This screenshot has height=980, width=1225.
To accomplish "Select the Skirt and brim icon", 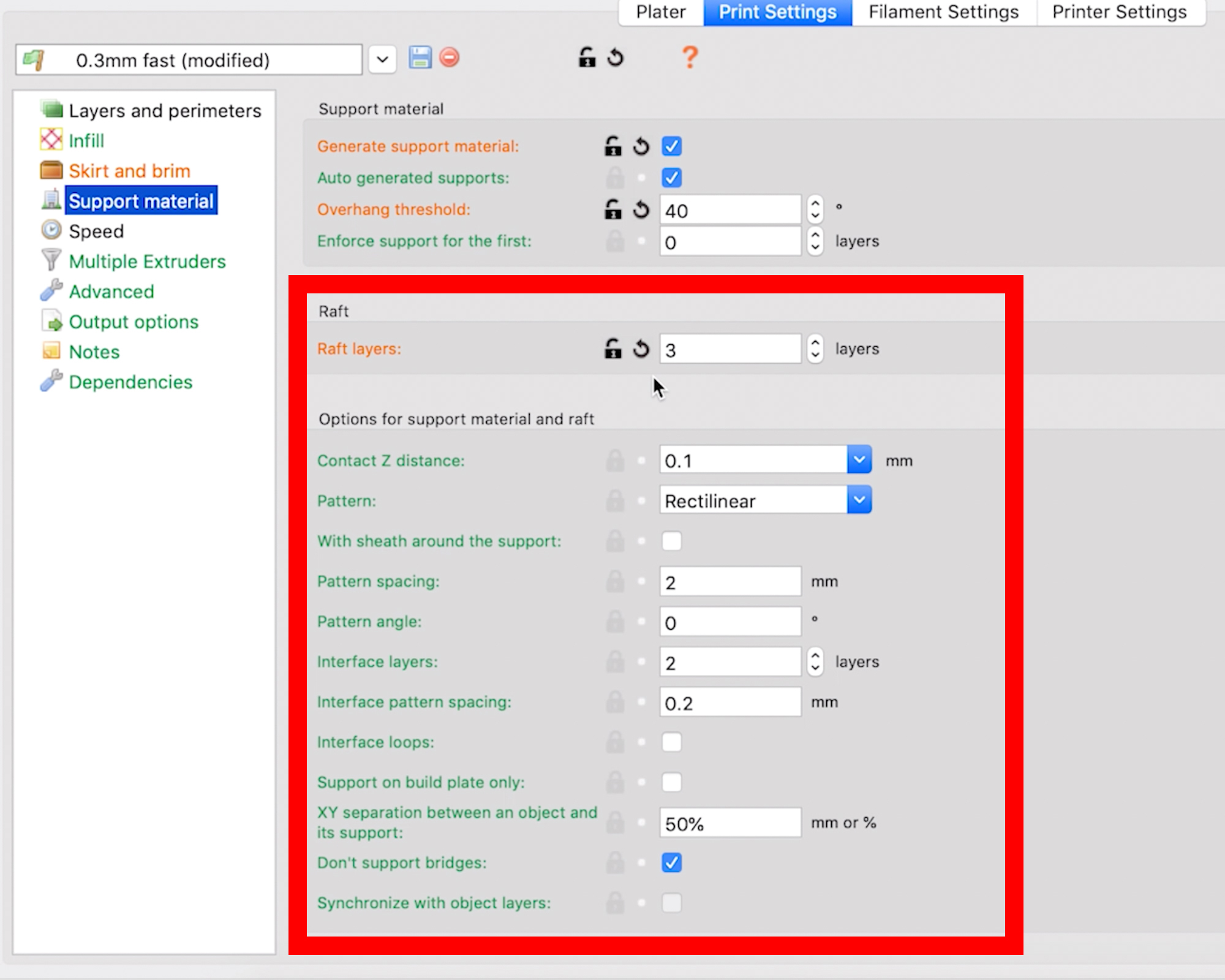I will coord(51,170).
